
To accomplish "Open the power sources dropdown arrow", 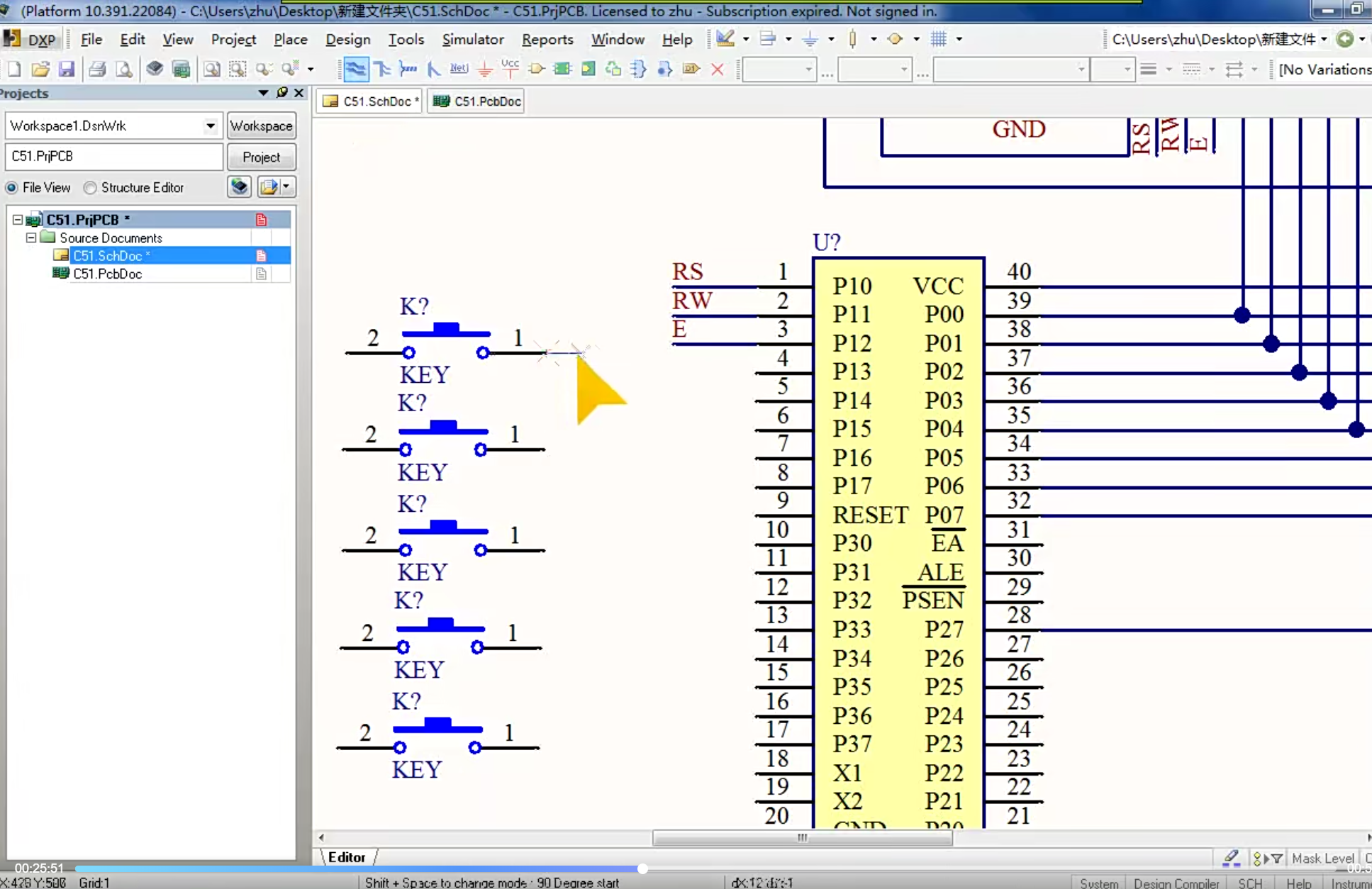I will point(831,39).
